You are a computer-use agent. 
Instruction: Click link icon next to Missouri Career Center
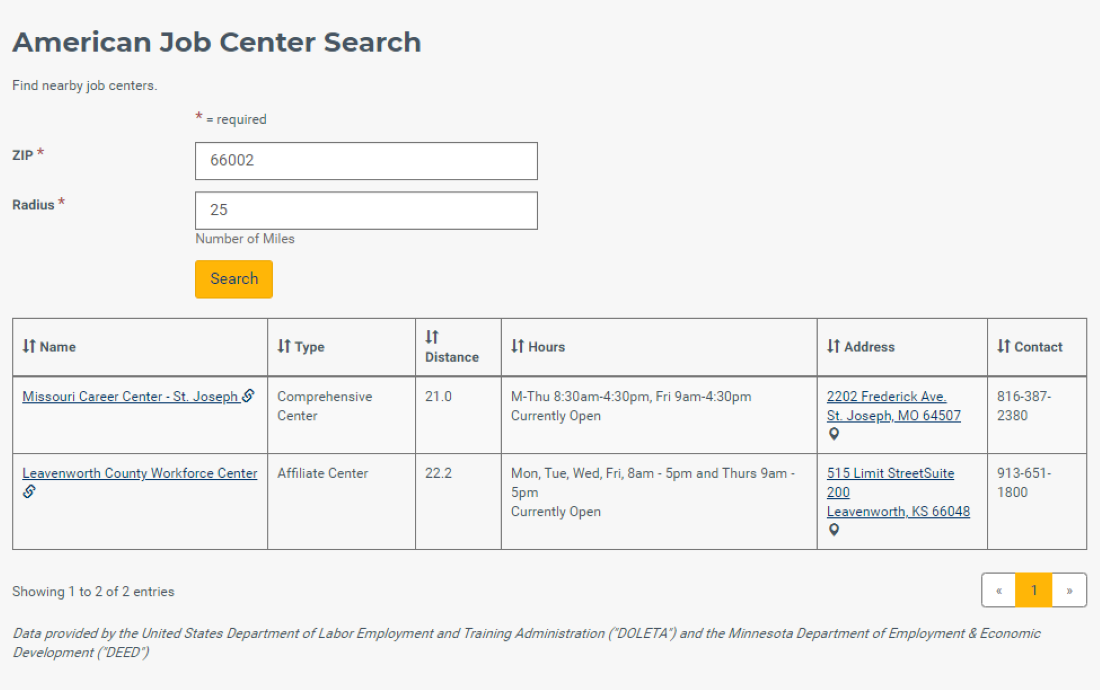248,396
